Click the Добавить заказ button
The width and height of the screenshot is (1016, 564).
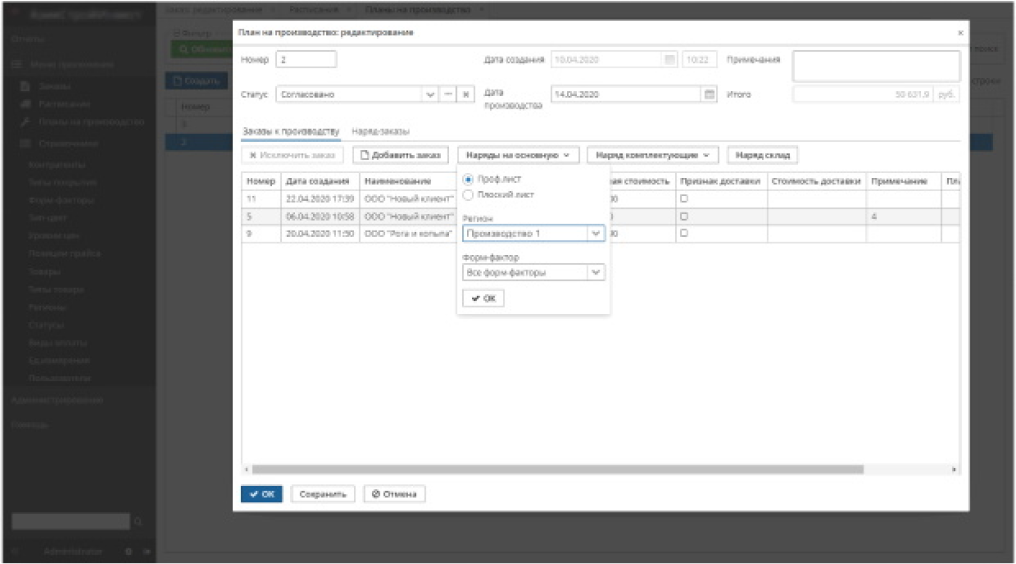(400, 155)
